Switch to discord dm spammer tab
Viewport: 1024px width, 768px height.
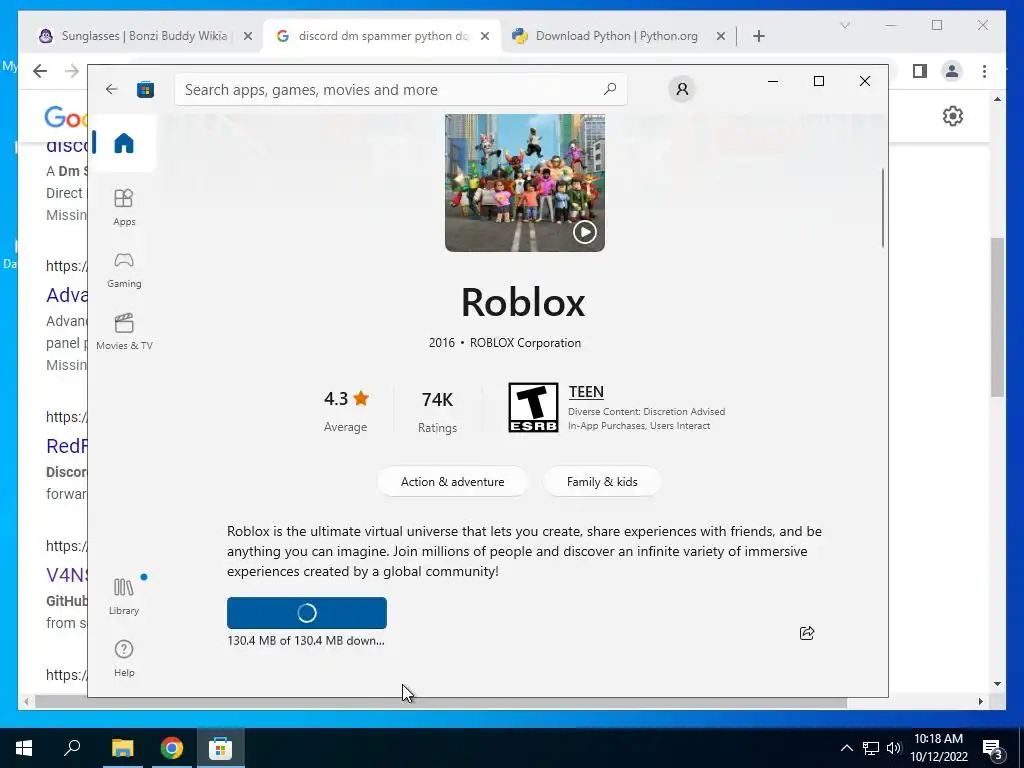383,36
